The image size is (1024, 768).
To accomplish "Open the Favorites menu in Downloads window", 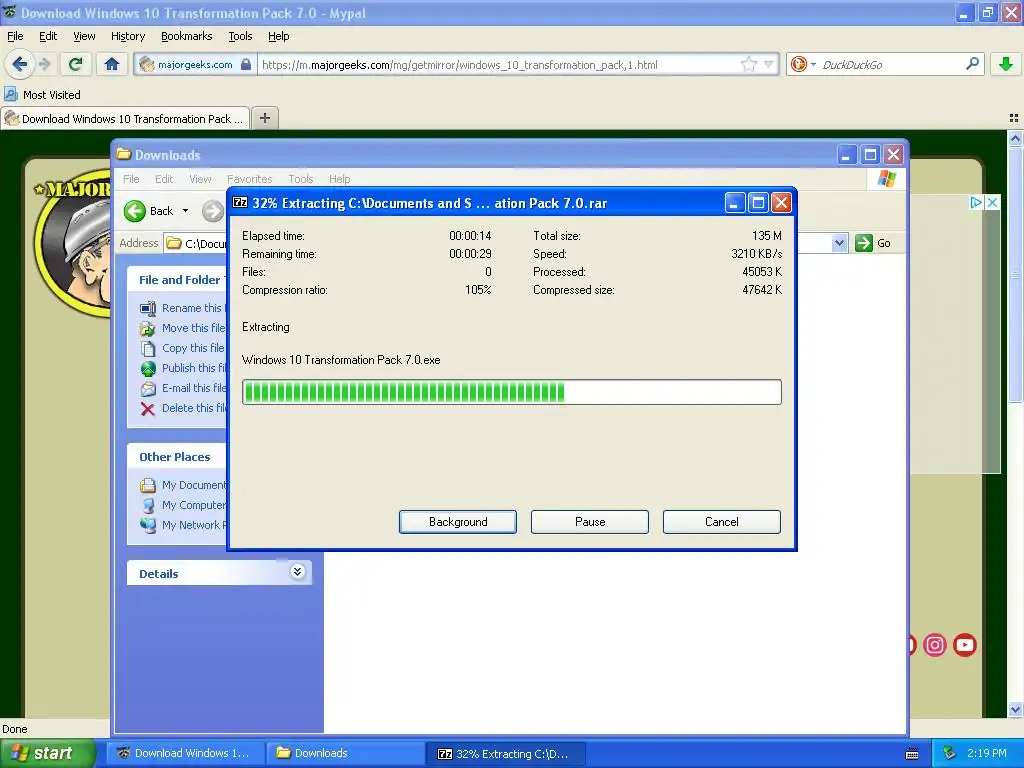I will [249, 179].
